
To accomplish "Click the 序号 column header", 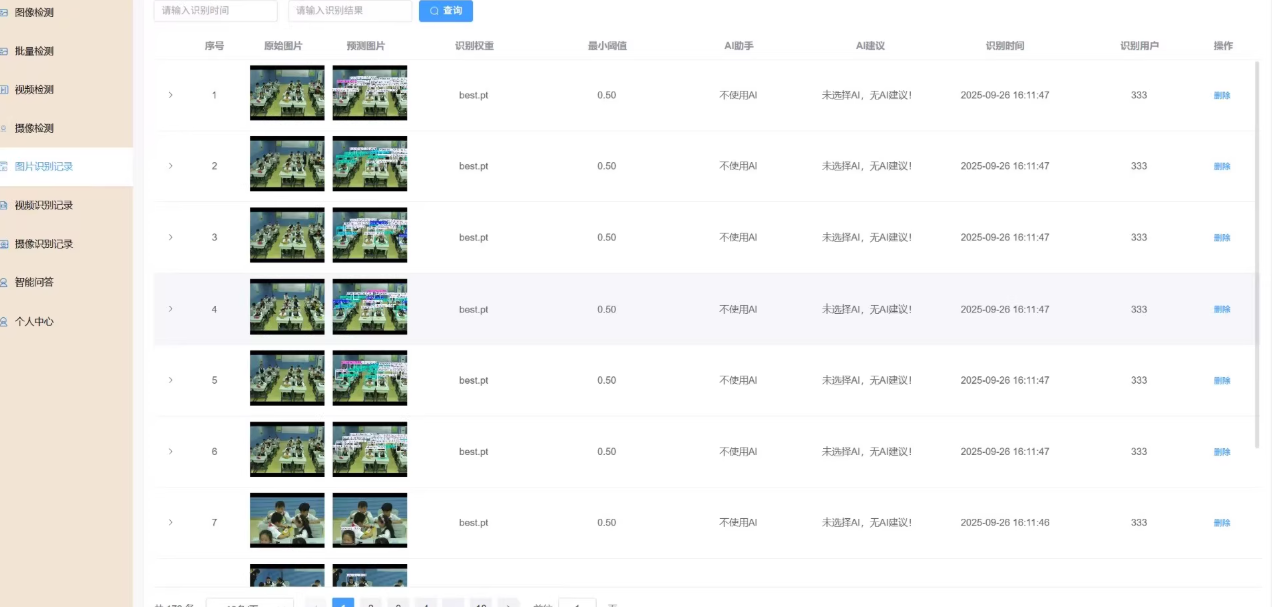I will point(214,46).
